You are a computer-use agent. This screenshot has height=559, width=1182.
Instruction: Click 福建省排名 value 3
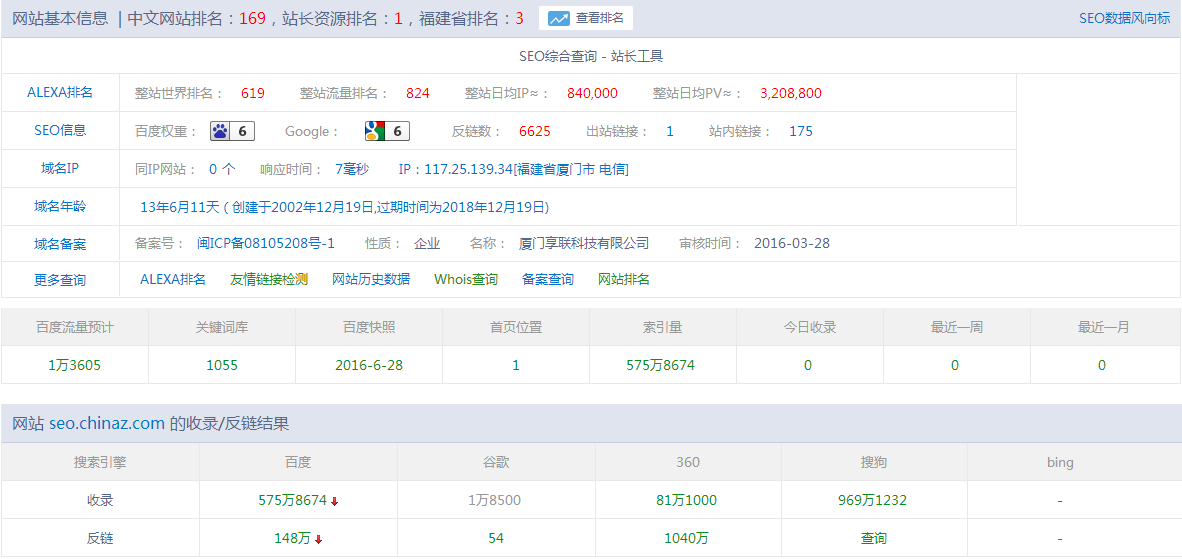(519, 19)
